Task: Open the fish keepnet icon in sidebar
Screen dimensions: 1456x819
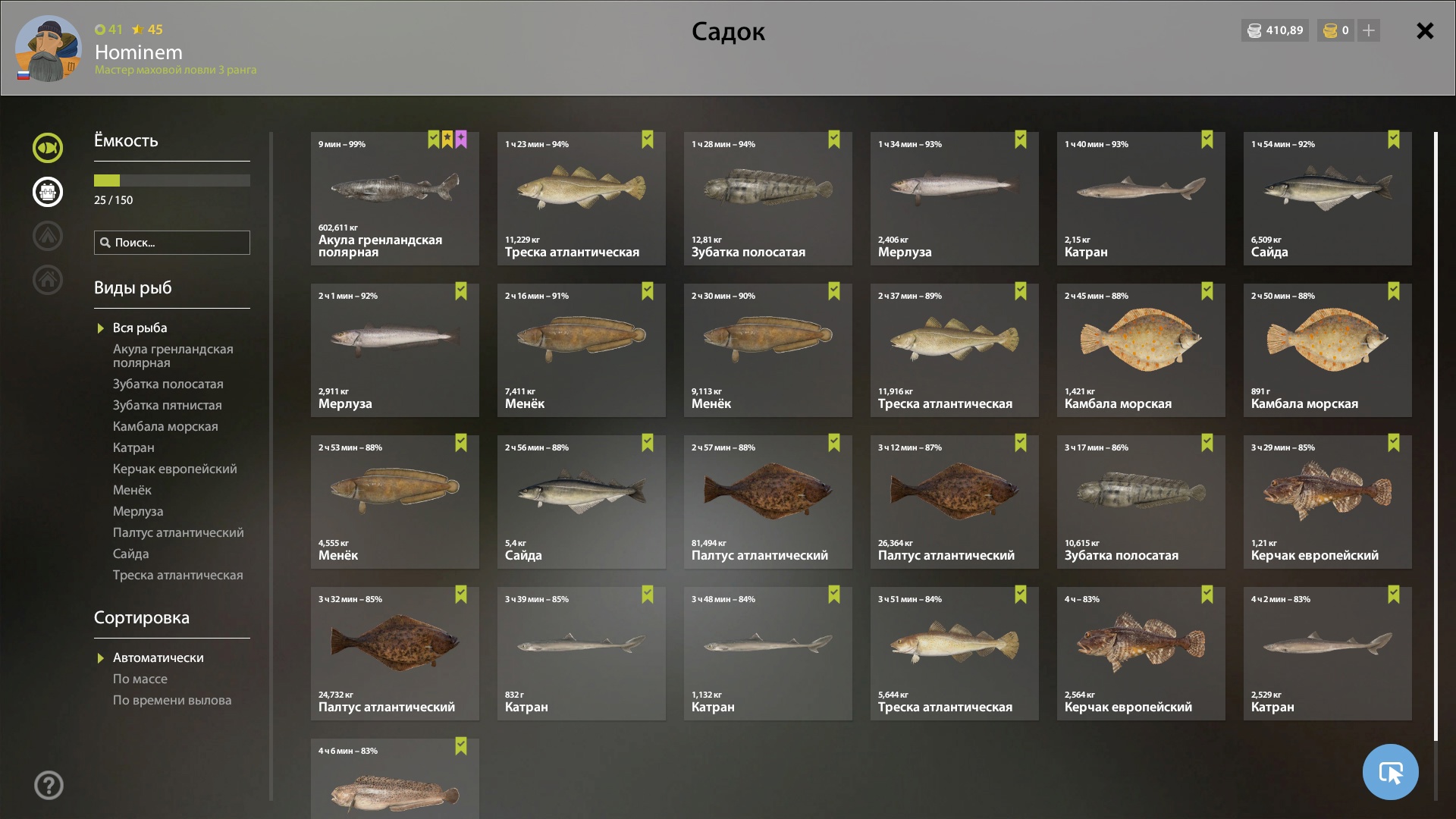Action: coord(47,147)
